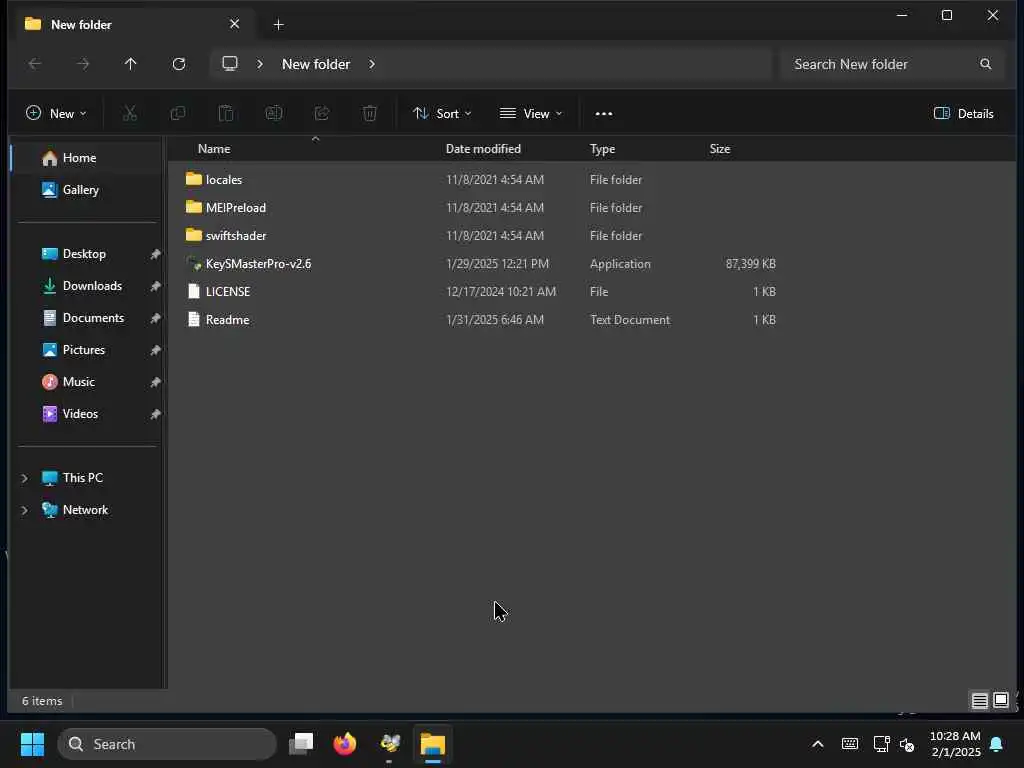Go back with the left arrow
This screenshot has height=768, width=1024.
pos(35,64)
